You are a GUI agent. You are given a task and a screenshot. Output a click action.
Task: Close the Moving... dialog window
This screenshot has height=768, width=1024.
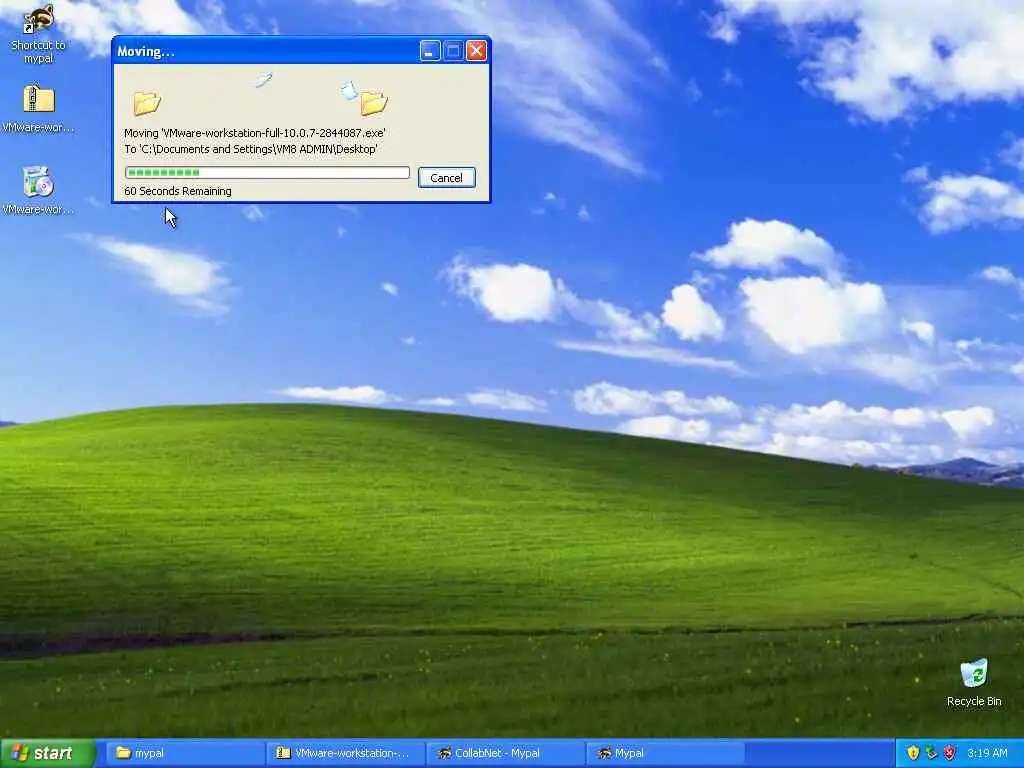[x=477, y=51]
